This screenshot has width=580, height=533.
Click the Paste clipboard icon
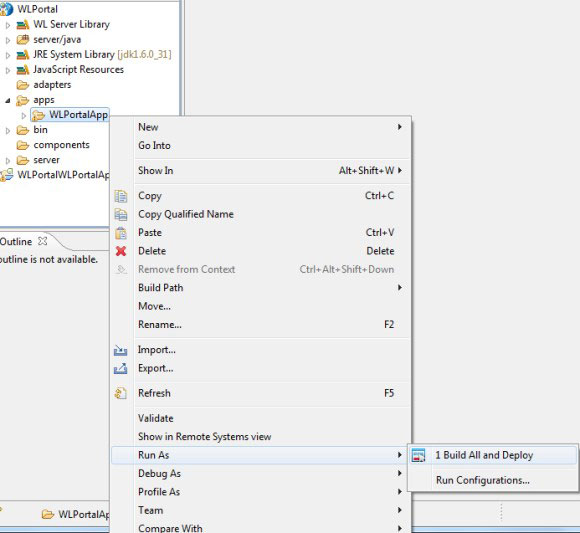121,233
